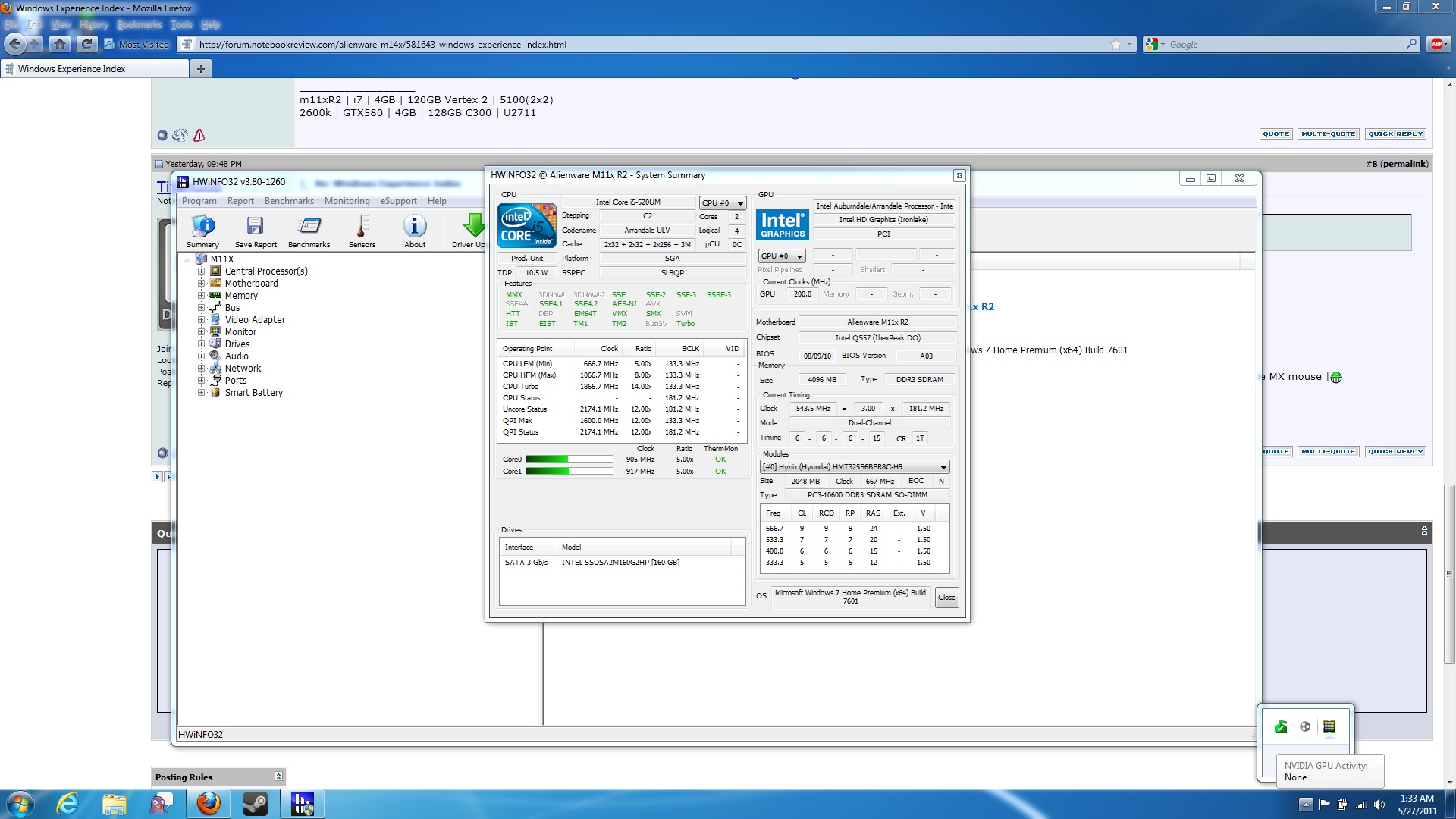Click the taskbar clock showing 1:33 AM
Screen dimensions: 1456x819
tap(1417, 805)
